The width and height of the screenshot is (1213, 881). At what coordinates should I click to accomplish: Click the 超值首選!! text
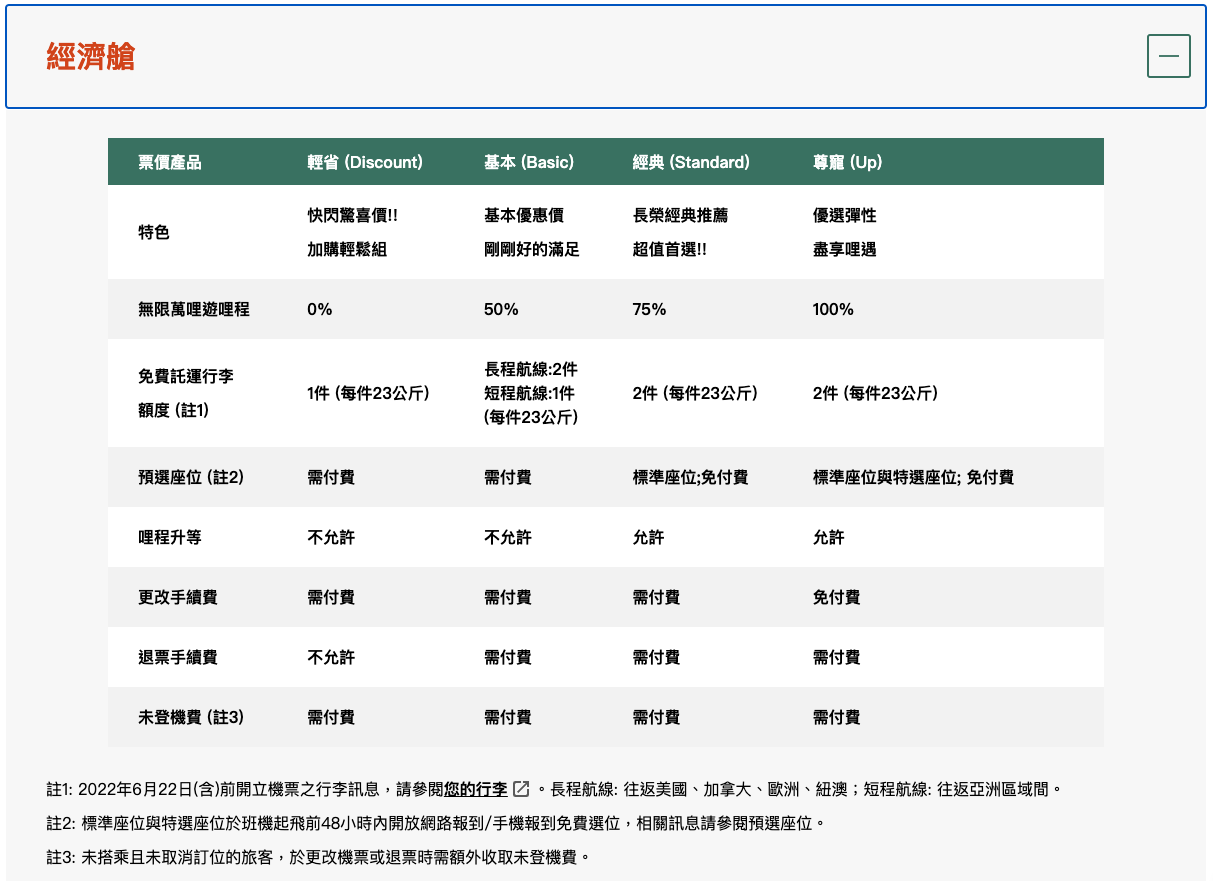click(670, 249)
